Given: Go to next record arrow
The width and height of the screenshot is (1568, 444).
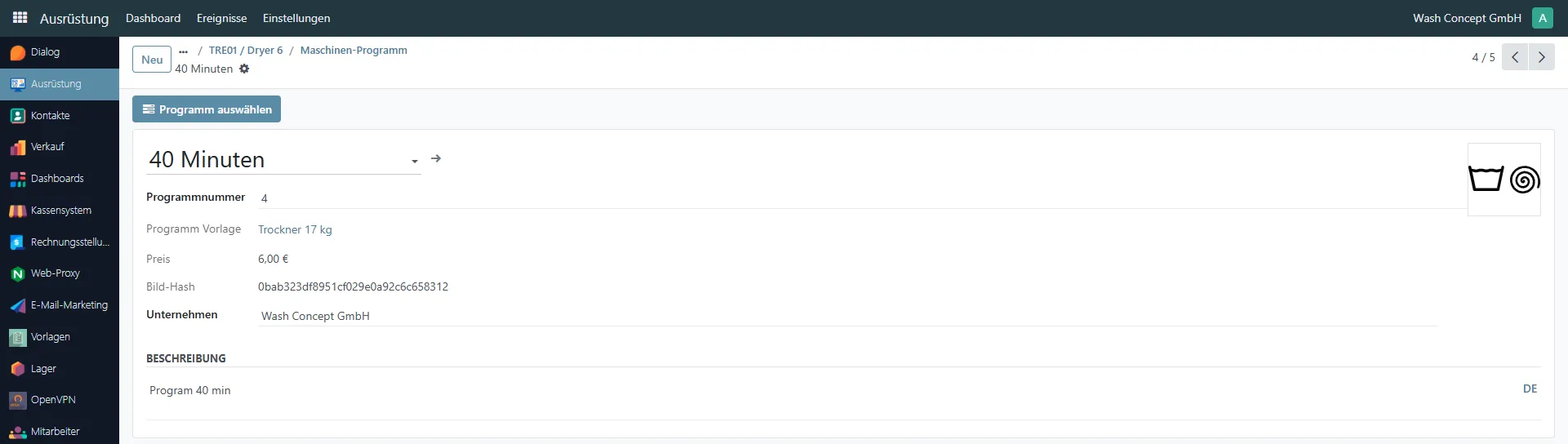Looking at the screenshot, I should 1541,57.
